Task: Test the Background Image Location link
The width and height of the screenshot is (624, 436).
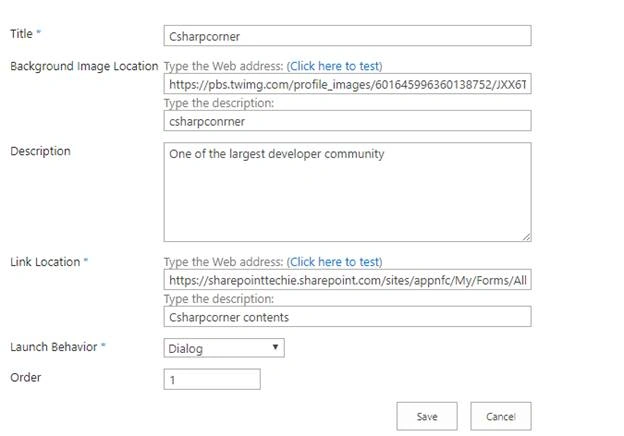Action: click(334, 66)
